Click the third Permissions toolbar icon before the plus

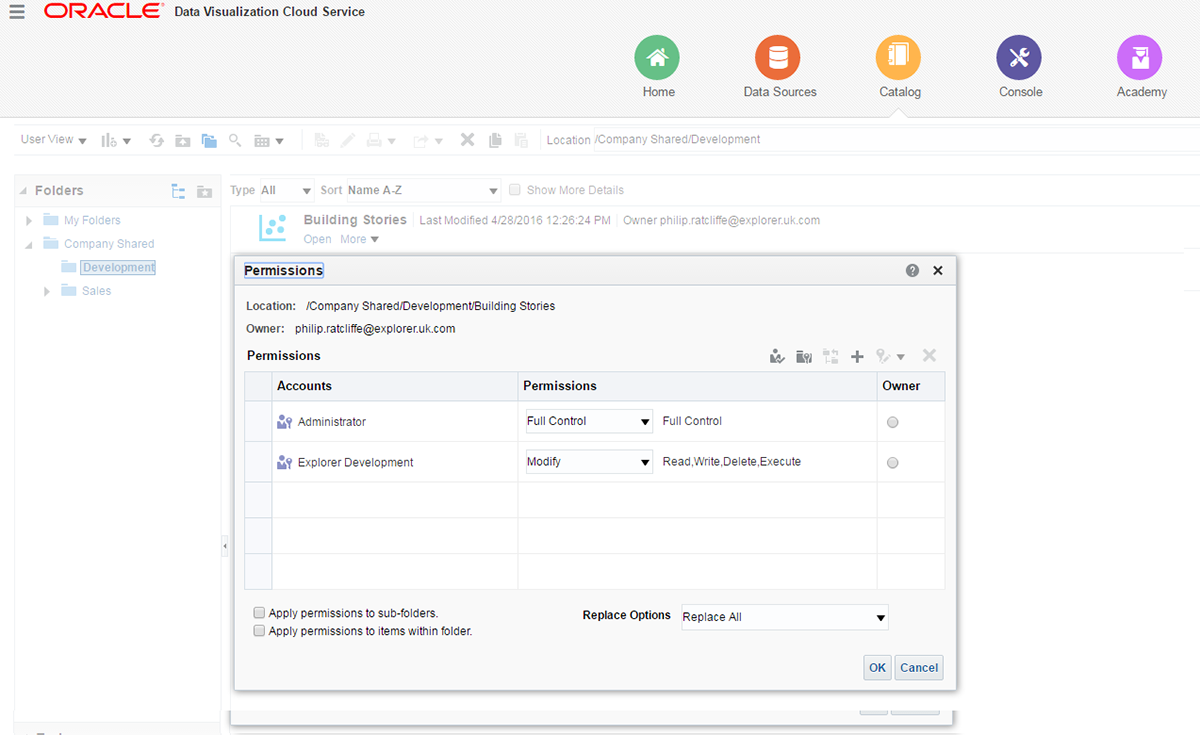tap(830, 356)
